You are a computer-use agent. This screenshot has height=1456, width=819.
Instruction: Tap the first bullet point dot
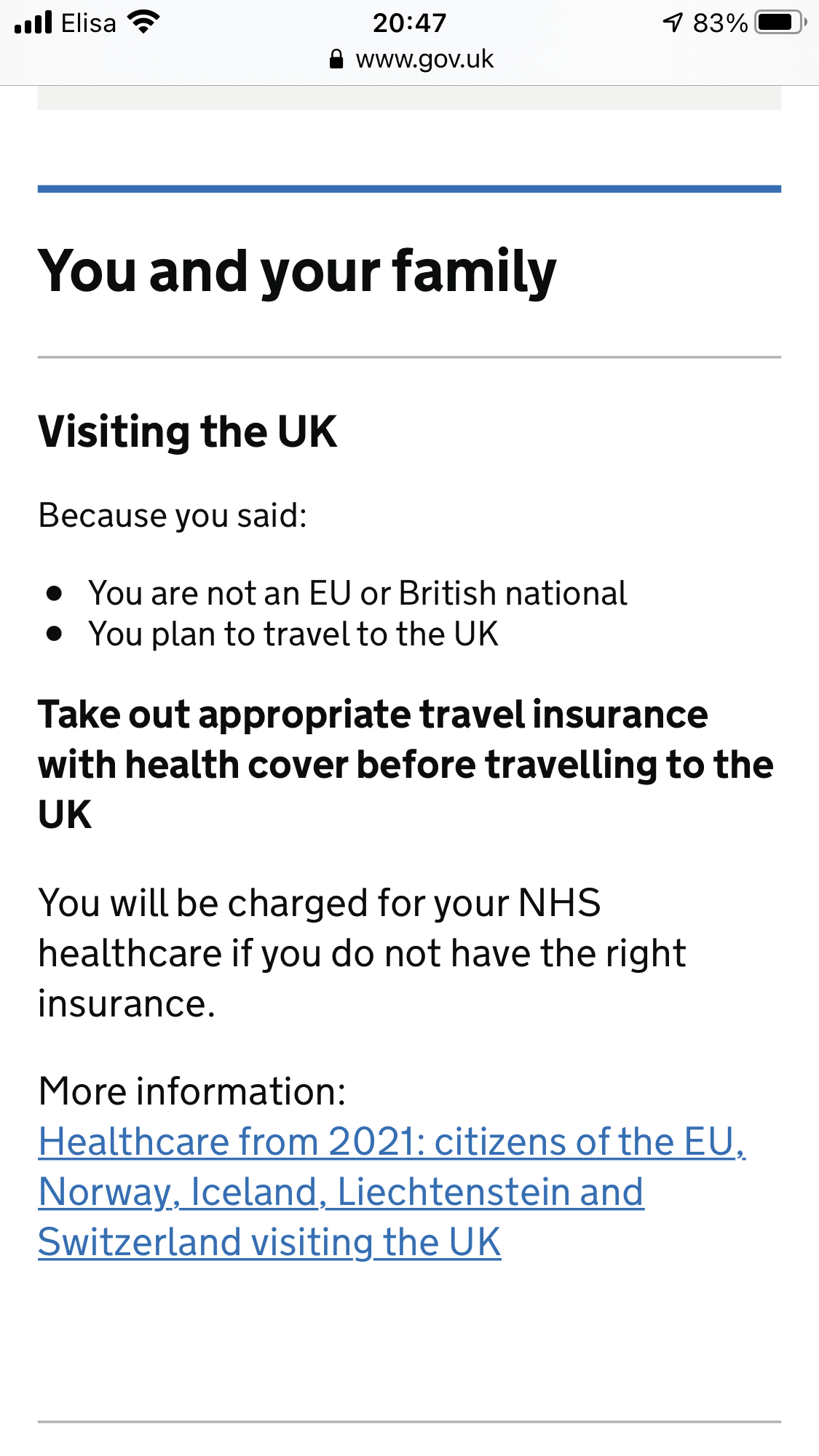[x=54, y=593]
